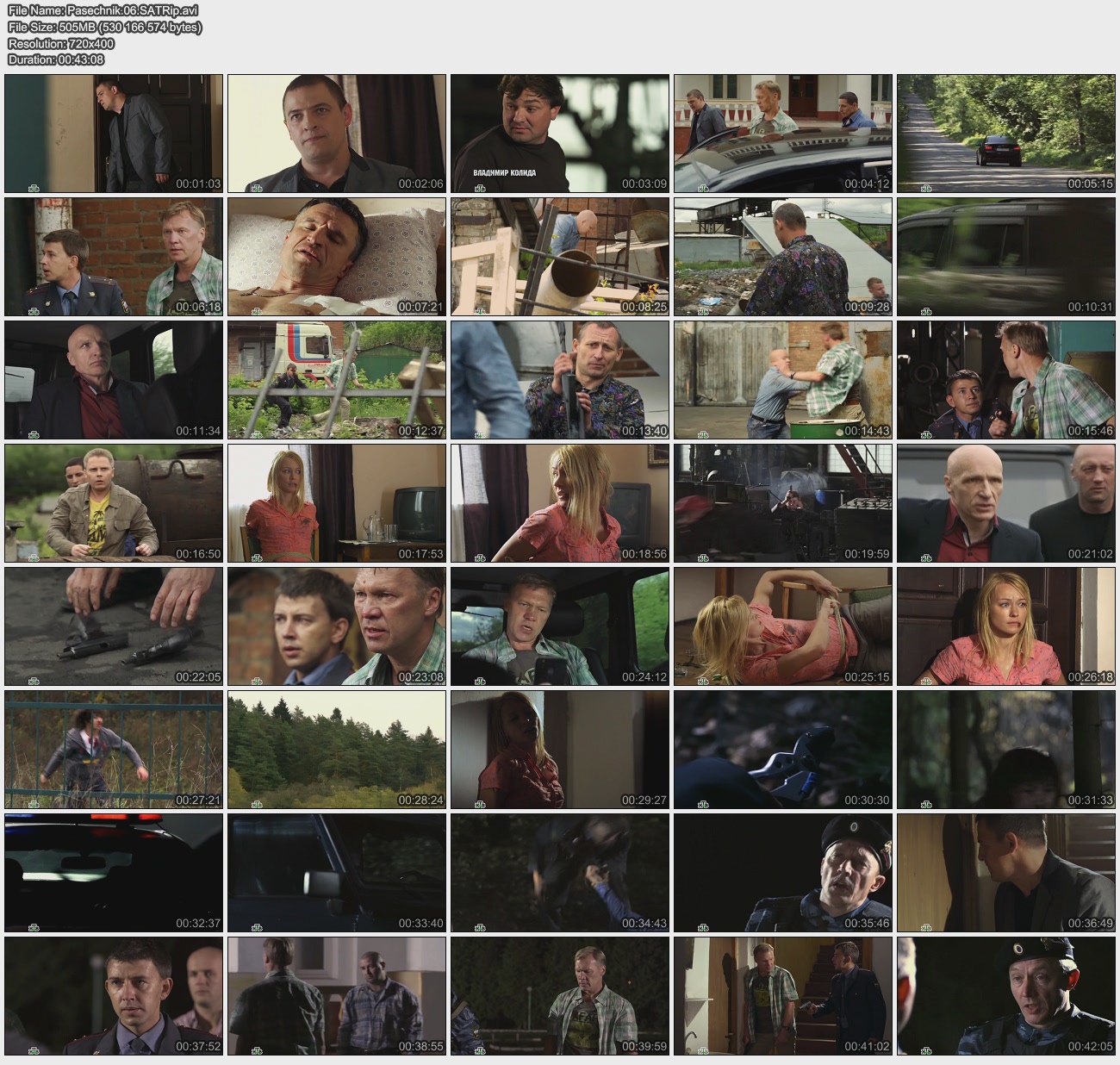1120x1065 pixels.
Task: Click the File Size 505MB text
Action: (x=105, y=27)
